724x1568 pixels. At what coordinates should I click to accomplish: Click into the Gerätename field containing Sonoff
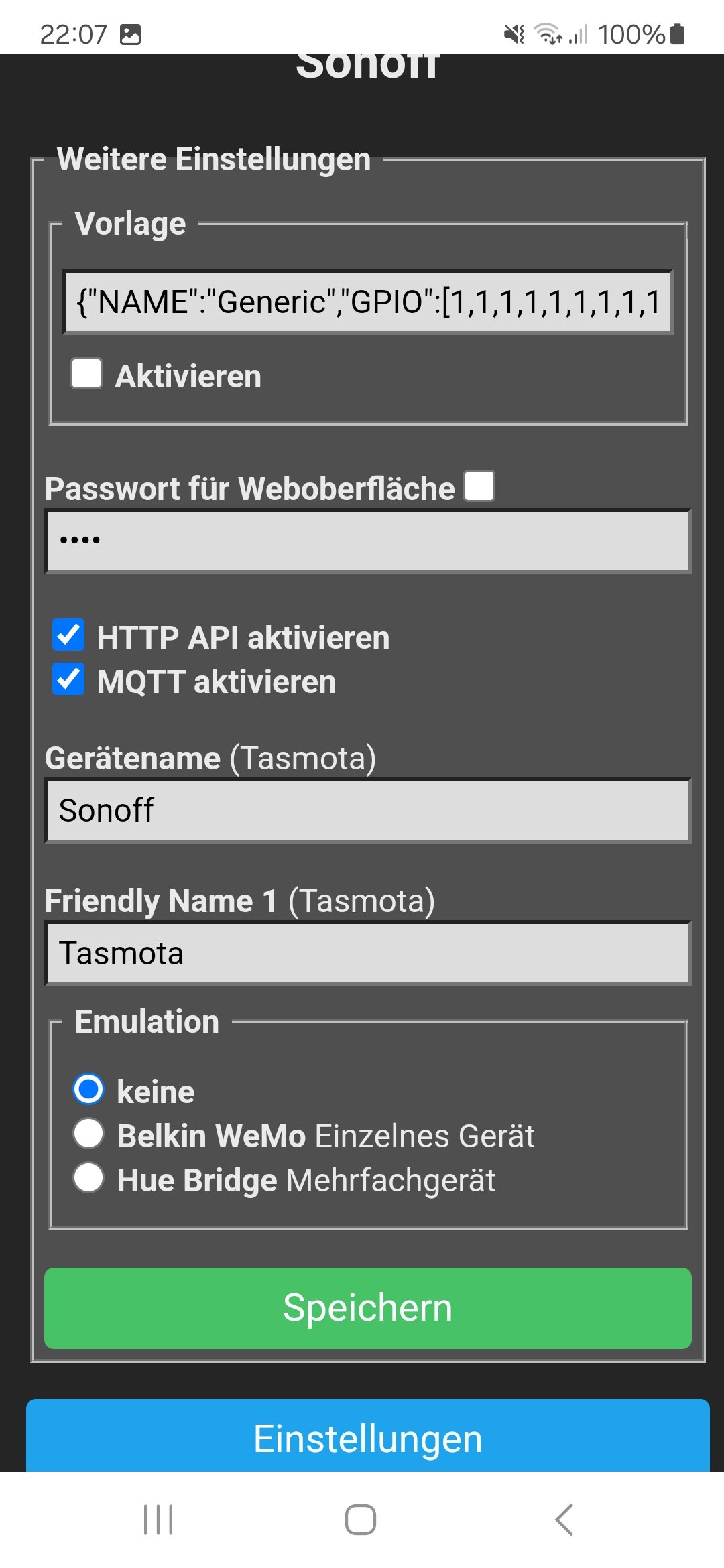click(368, 810)
